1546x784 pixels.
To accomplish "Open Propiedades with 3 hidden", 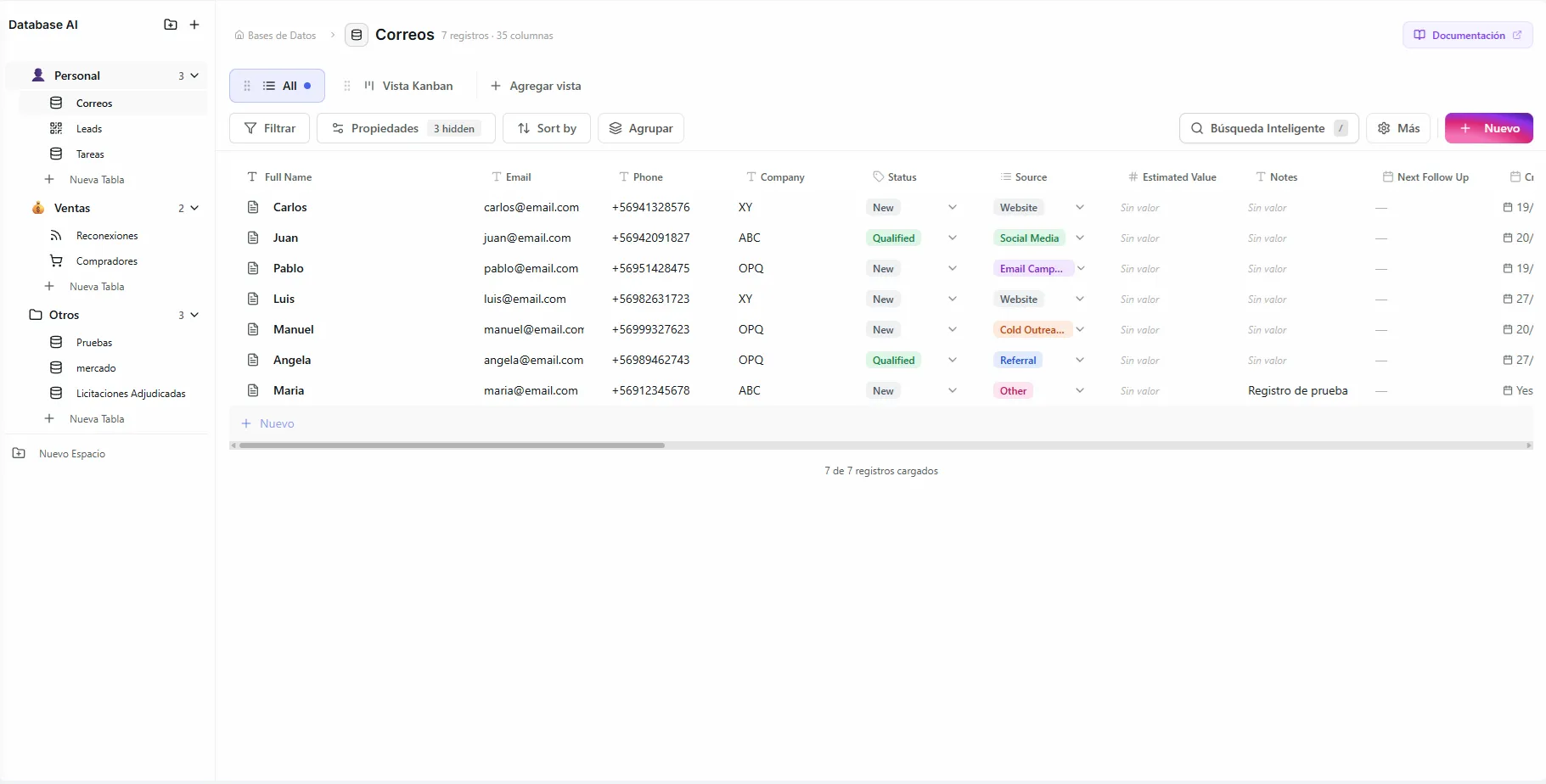I will (406, 128).
